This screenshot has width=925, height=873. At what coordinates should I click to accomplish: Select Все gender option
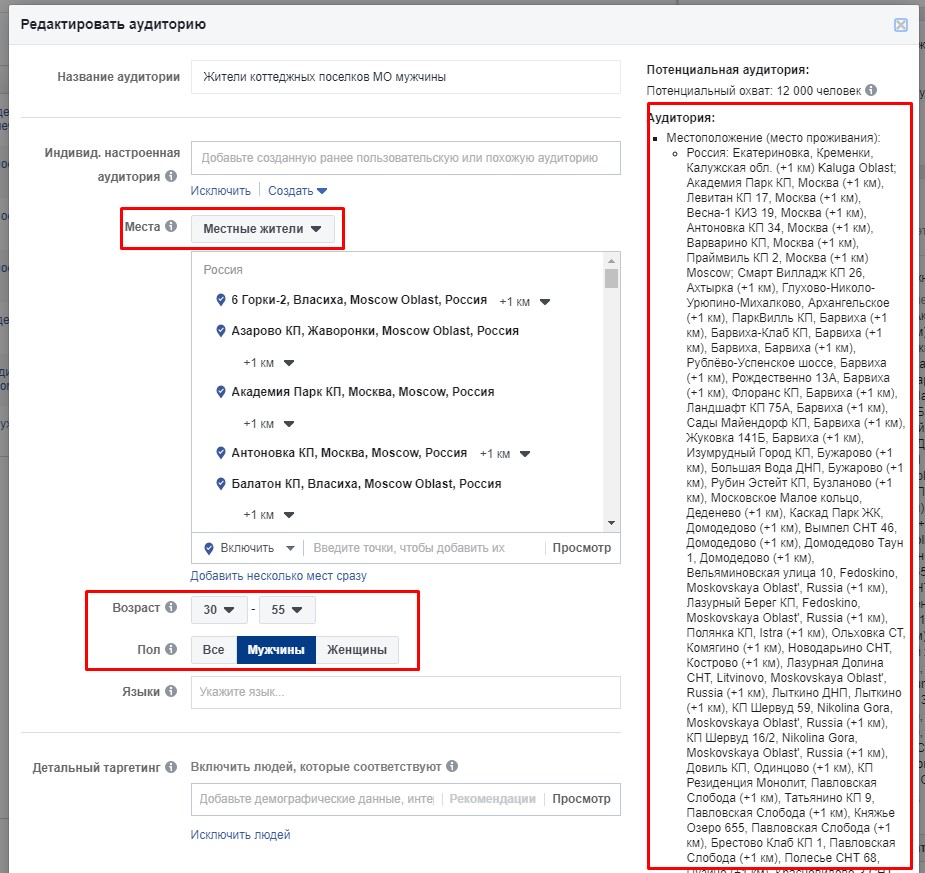click(214, 650)
